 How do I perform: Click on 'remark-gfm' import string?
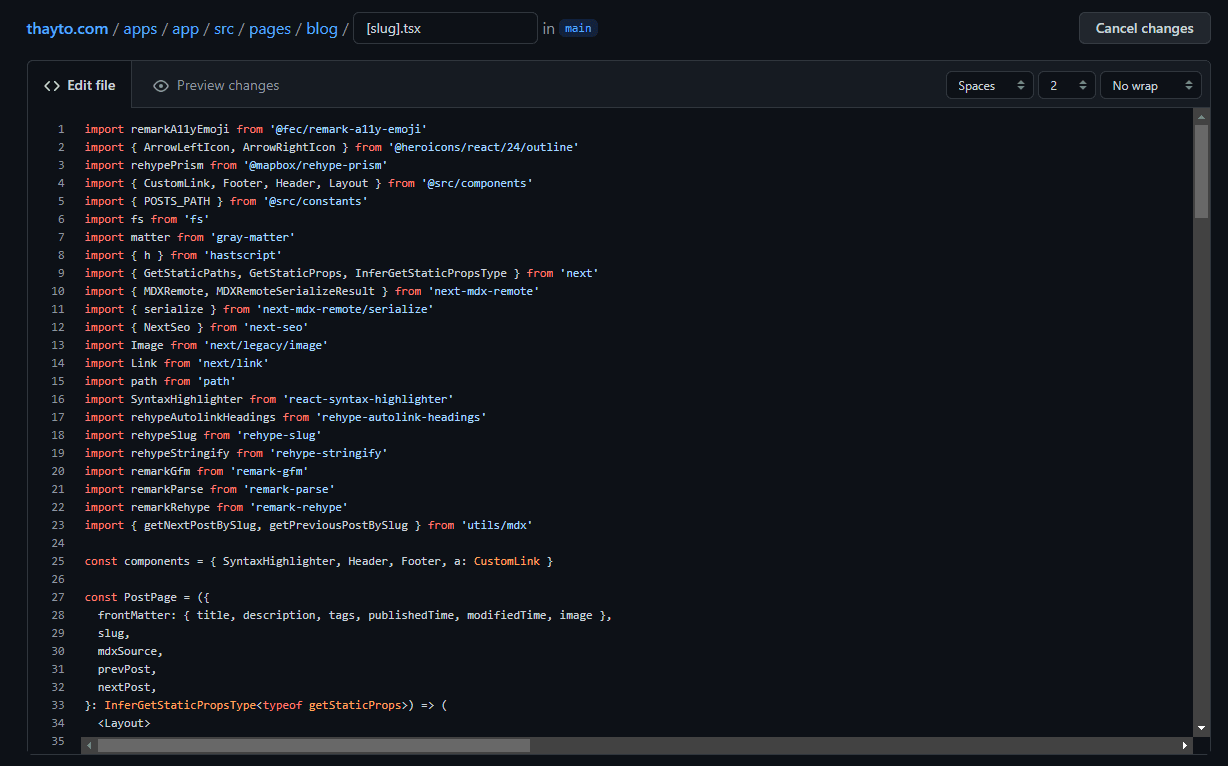pyautogui.click(x=269, y=471)
